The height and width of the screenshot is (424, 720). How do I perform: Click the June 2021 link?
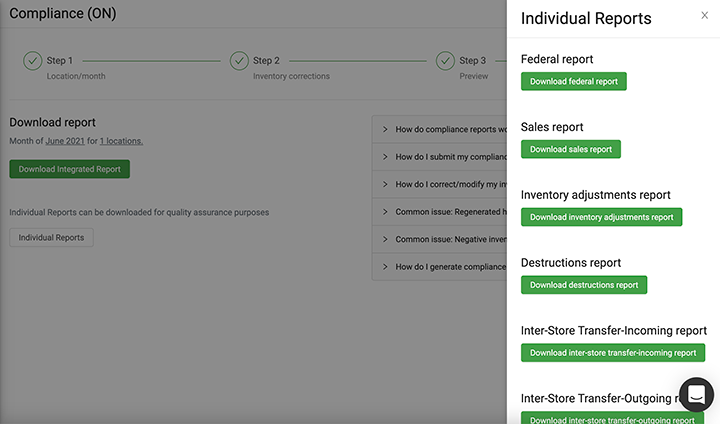tap(65, 141)
